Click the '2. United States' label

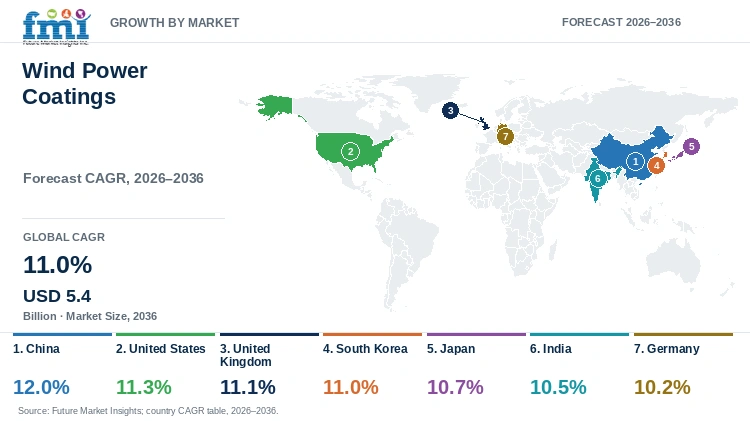click(161, 349)
